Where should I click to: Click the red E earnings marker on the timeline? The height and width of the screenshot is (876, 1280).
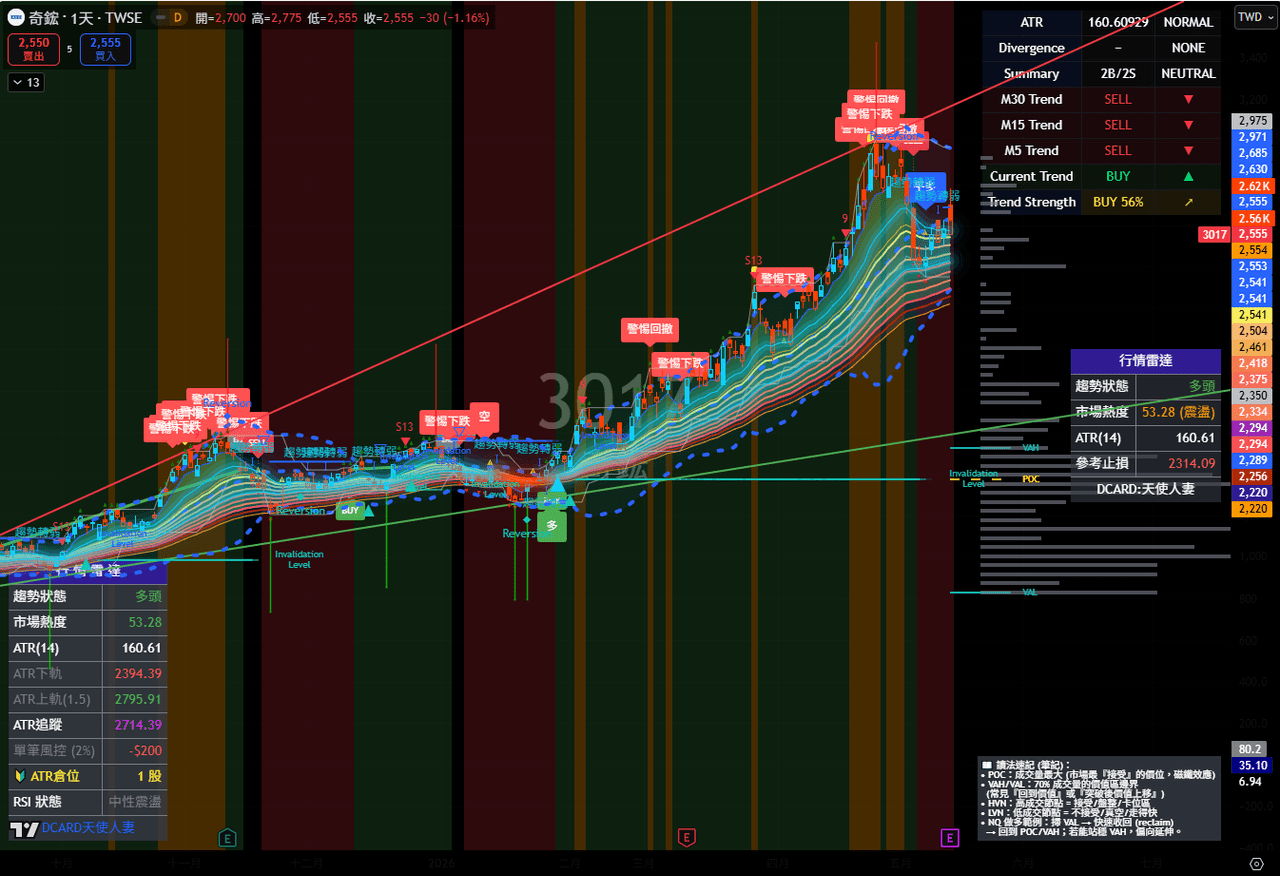(686, 837)
